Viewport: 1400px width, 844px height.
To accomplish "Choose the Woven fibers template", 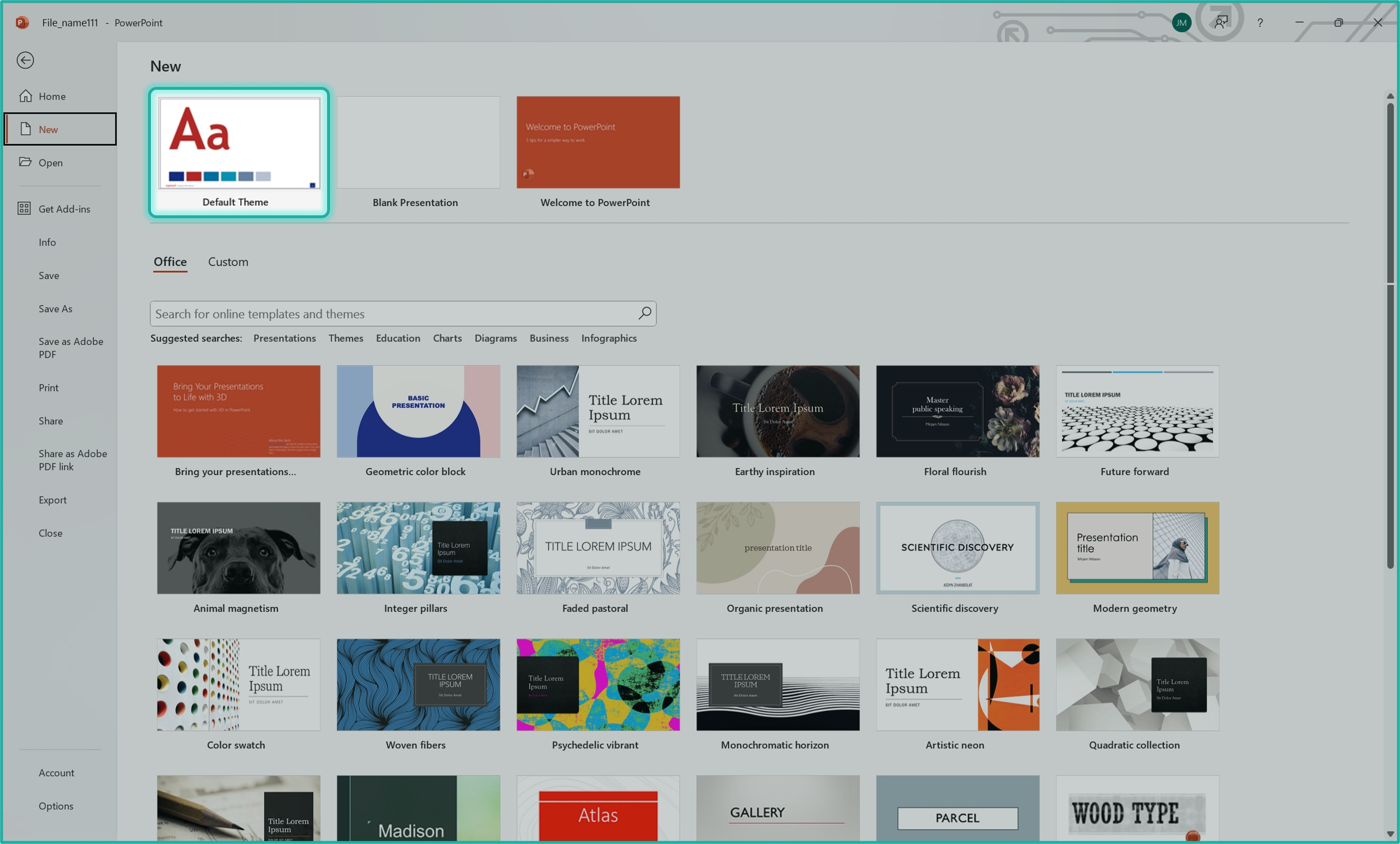I will pos(418,685).
